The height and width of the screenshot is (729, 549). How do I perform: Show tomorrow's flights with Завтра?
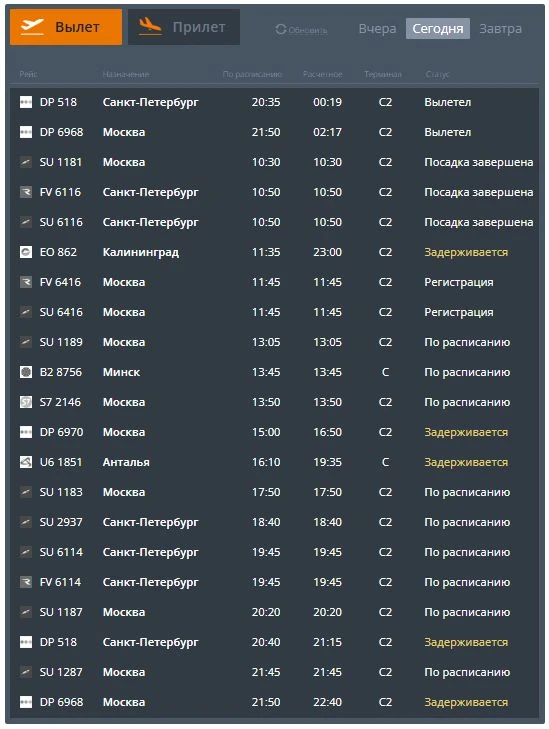pyautogui.click(x=500, y=29)
